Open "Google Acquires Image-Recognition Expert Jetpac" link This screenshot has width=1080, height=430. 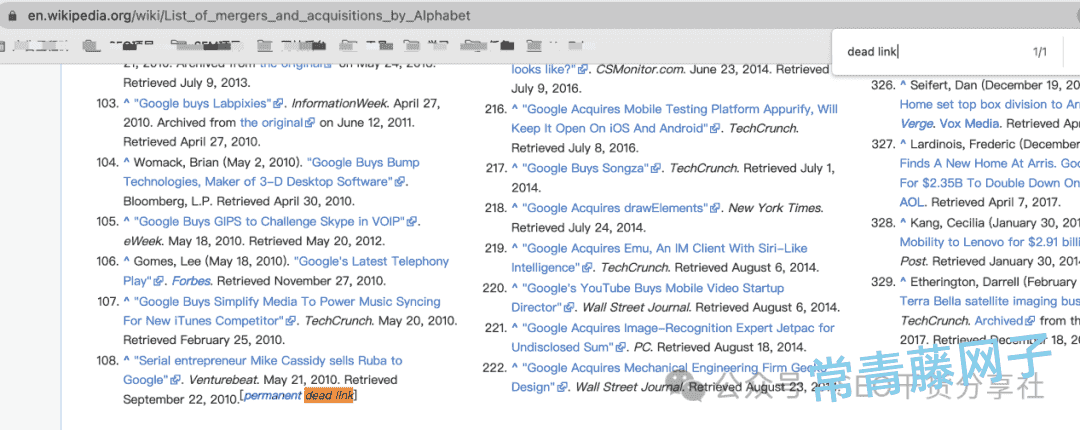(672, 338)
